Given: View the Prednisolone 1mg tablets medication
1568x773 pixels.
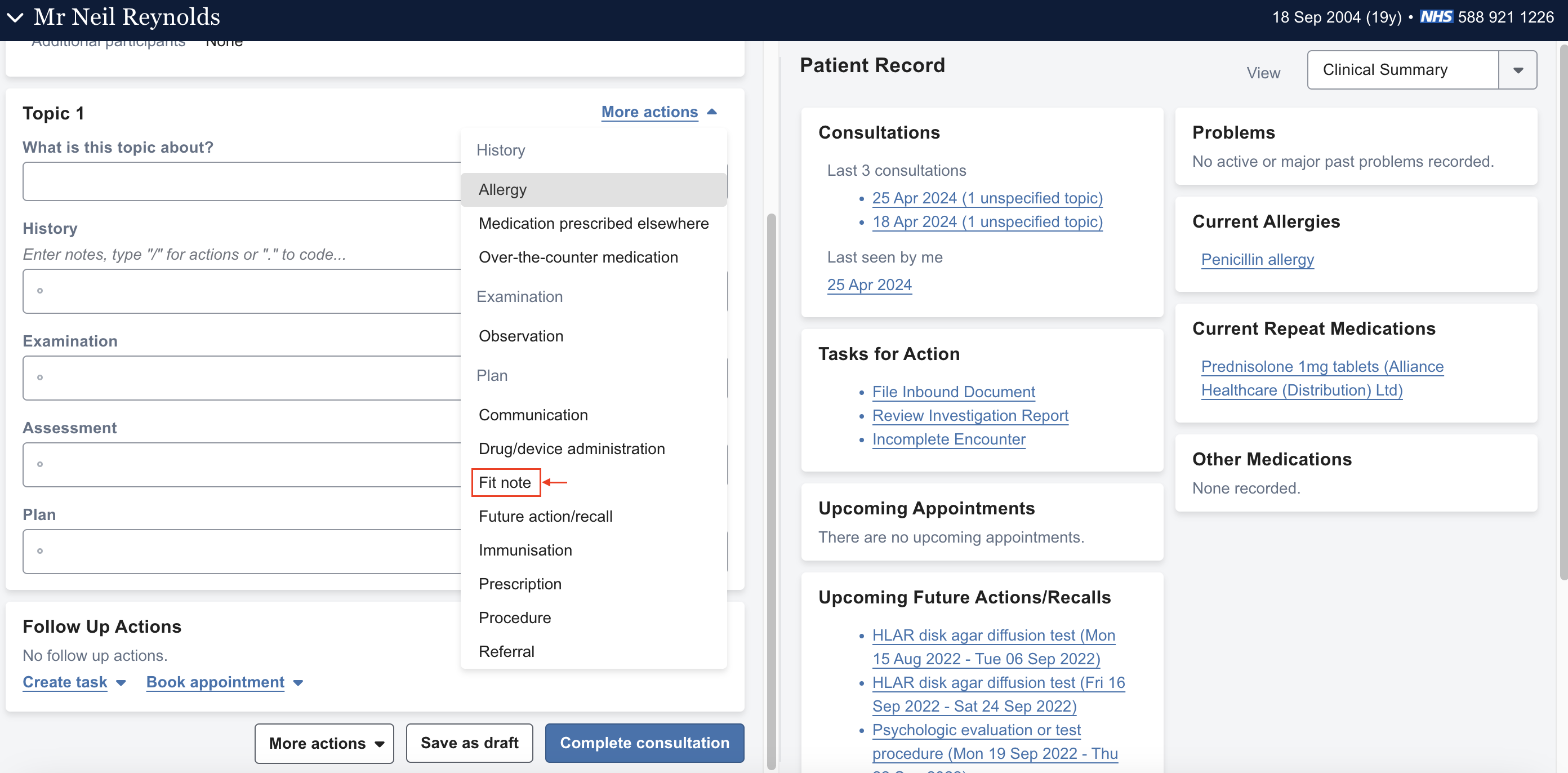Looking at the screenshot, I should coord(1322,367).
